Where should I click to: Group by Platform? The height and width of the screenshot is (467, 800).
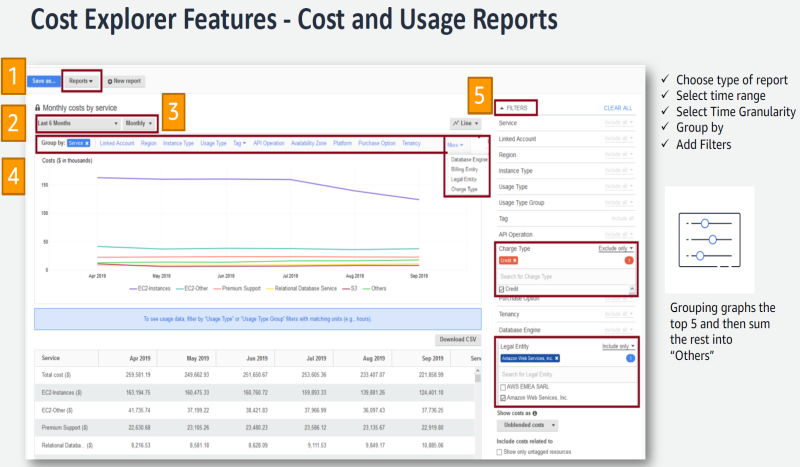tap(342, 143)
